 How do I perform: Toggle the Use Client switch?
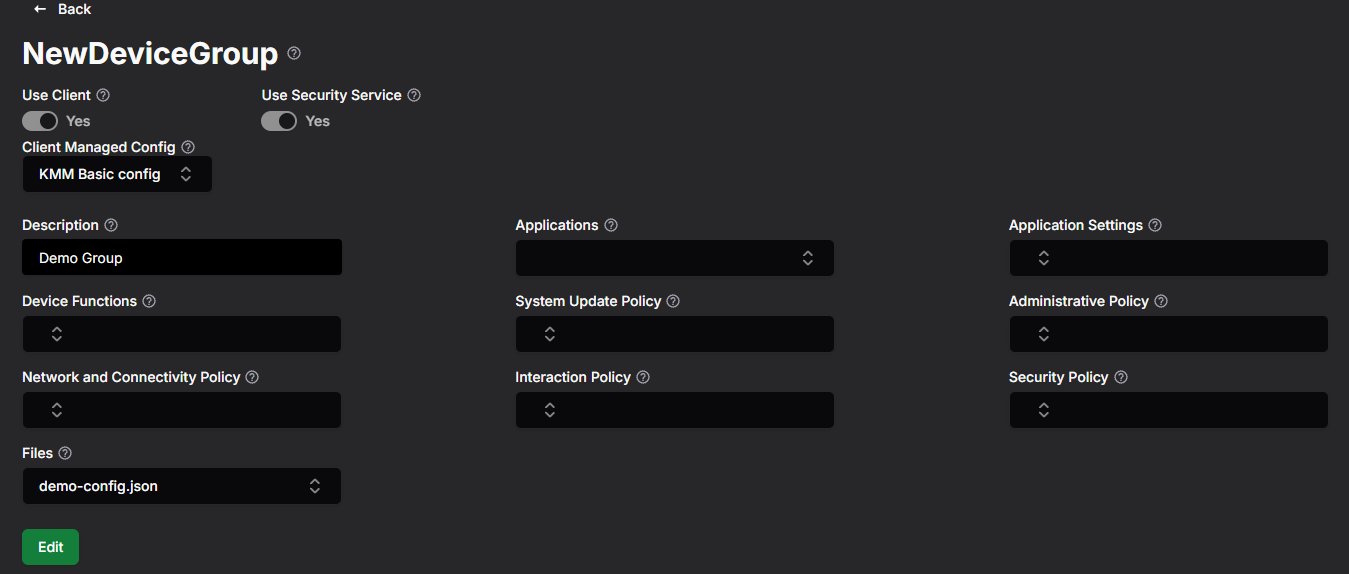click(40, 121)
